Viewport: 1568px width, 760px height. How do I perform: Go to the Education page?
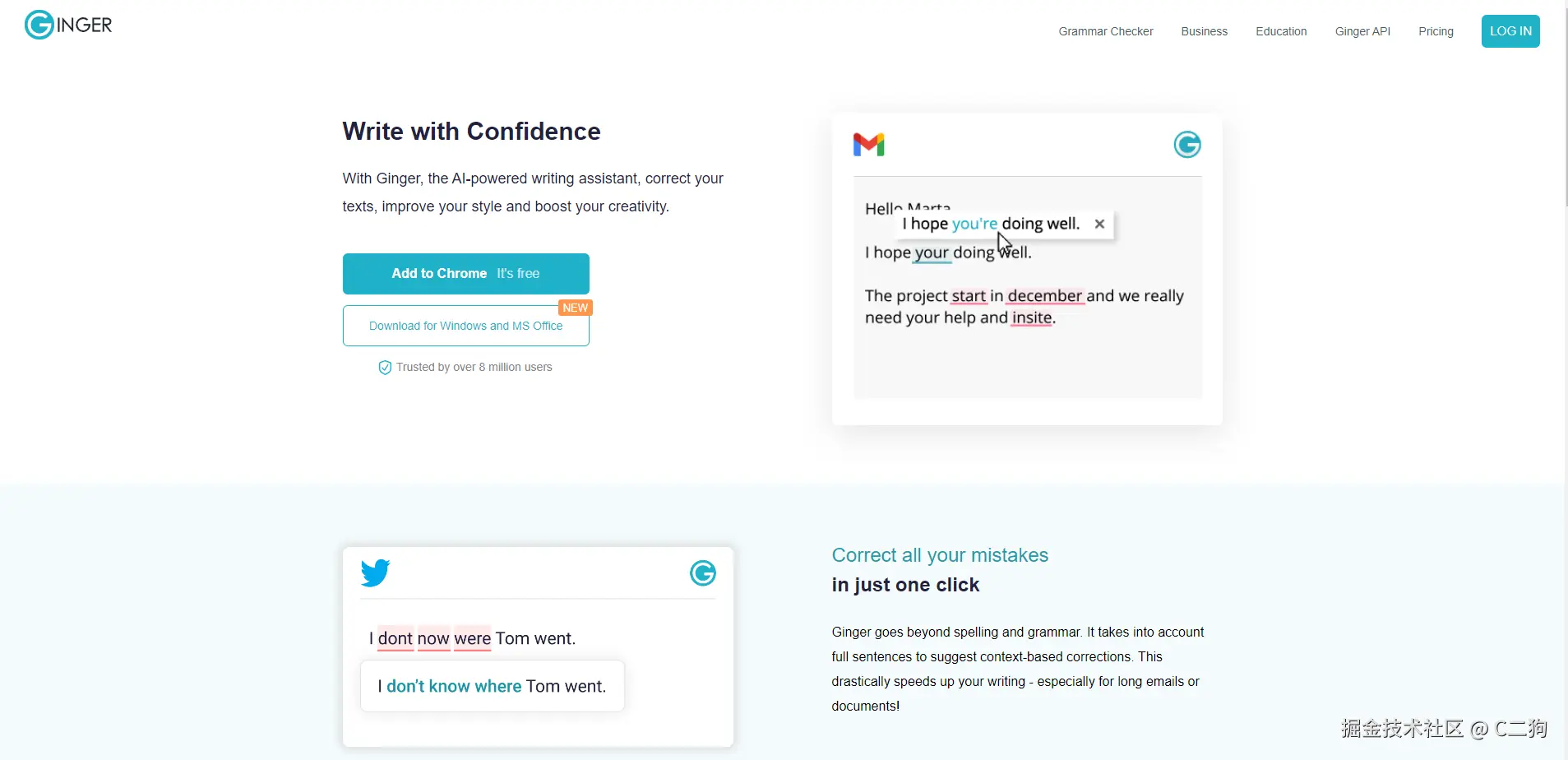[1280, 31]
